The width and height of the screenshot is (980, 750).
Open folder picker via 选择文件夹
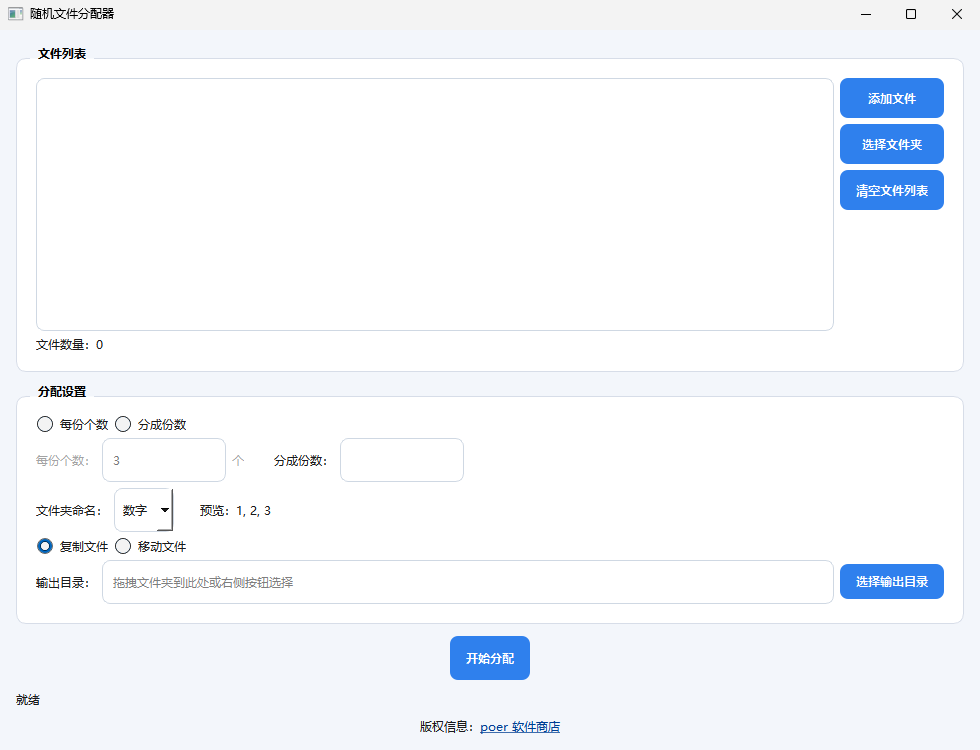891,144
